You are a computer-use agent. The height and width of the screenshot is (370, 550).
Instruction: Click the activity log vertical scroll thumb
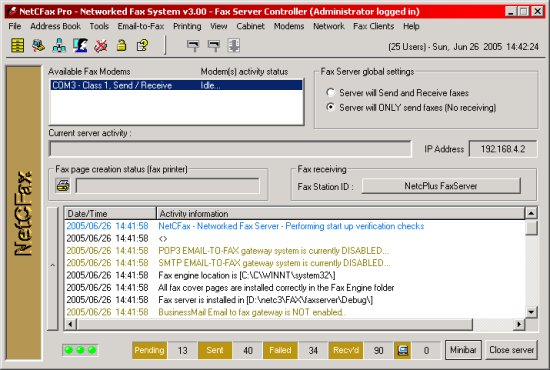click(x=531, y=228)
